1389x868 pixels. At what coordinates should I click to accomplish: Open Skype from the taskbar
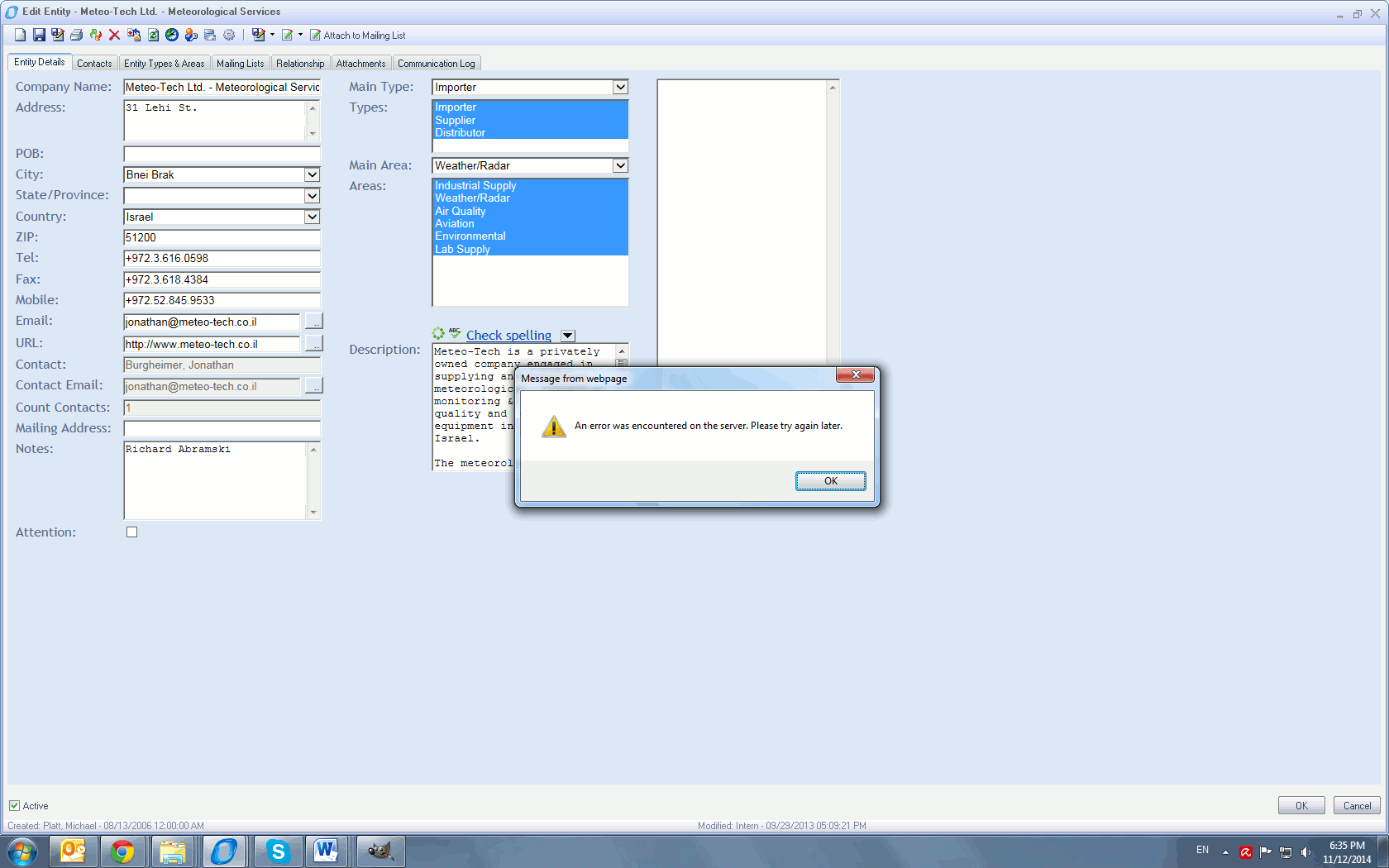278,851
